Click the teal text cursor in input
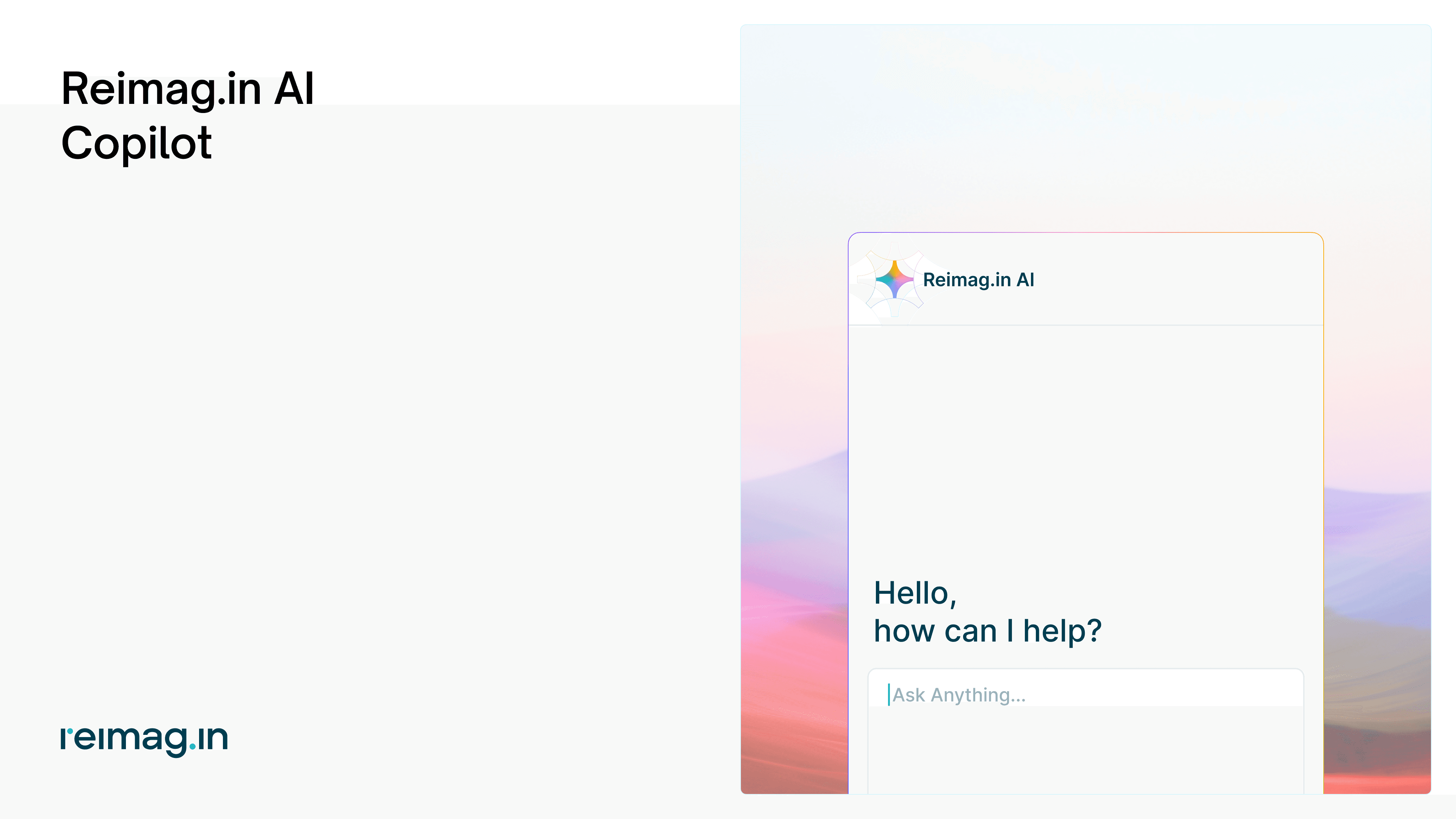 [x=888, y=694]
